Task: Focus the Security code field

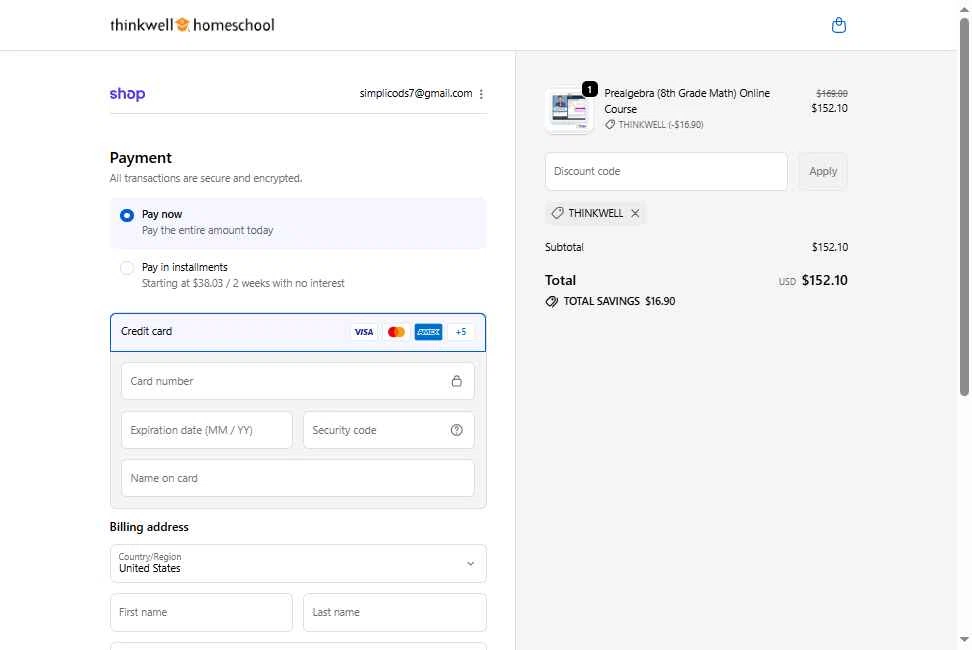Action: pos(389,430)
